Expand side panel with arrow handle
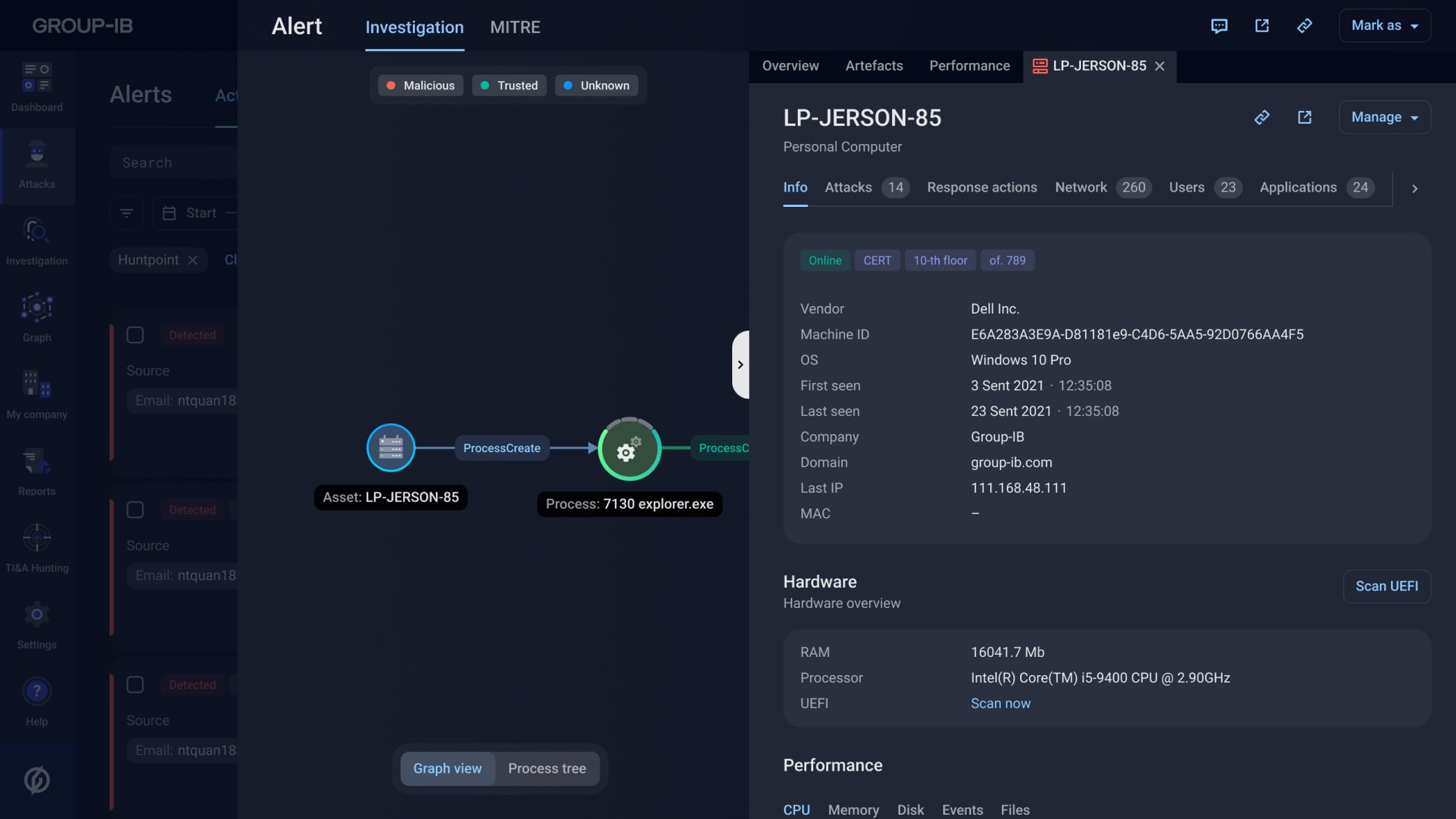The height and width of the screenshot is (819, 1456). click(x=740, y=365)
